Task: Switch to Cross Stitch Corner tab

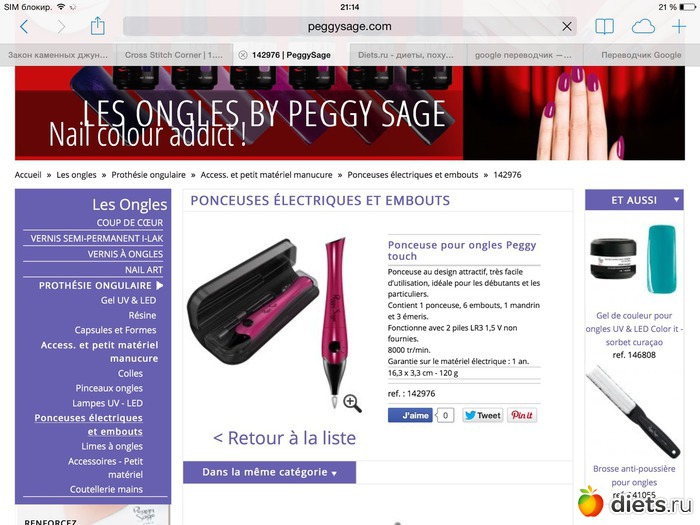Action: coord(174,55)
